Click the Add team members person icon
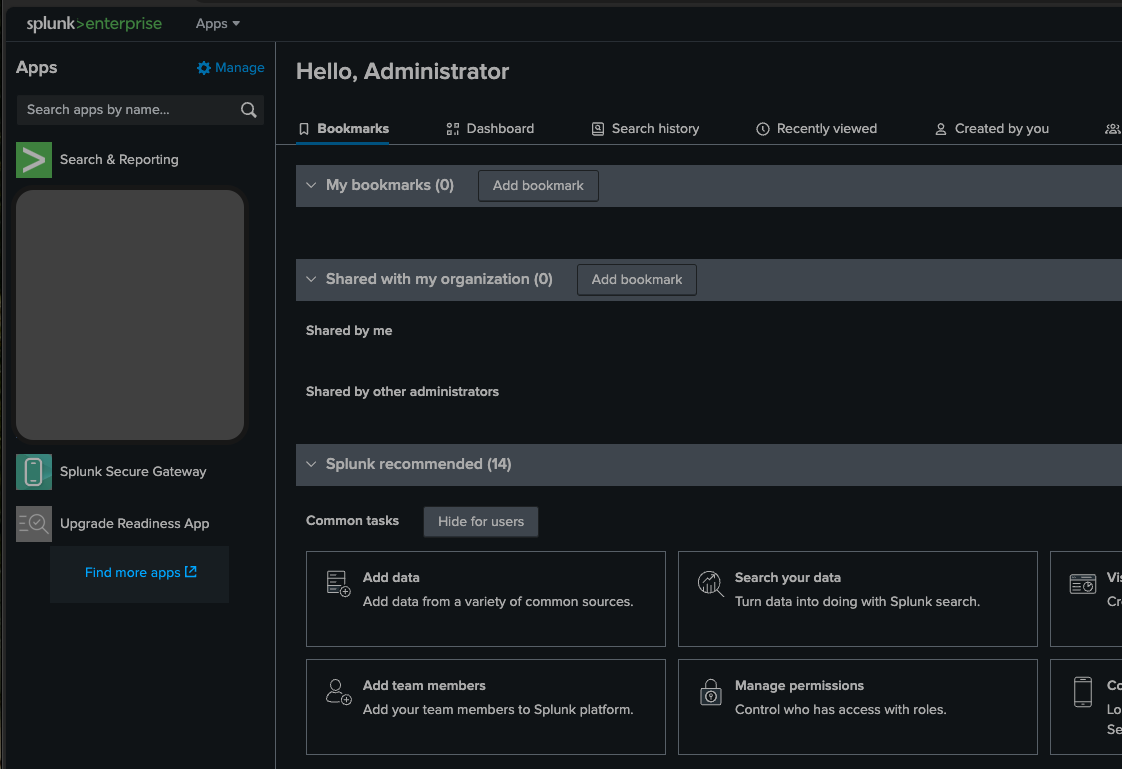Image resolution: width=1122 pixels, height=769 pixels. 338,692
